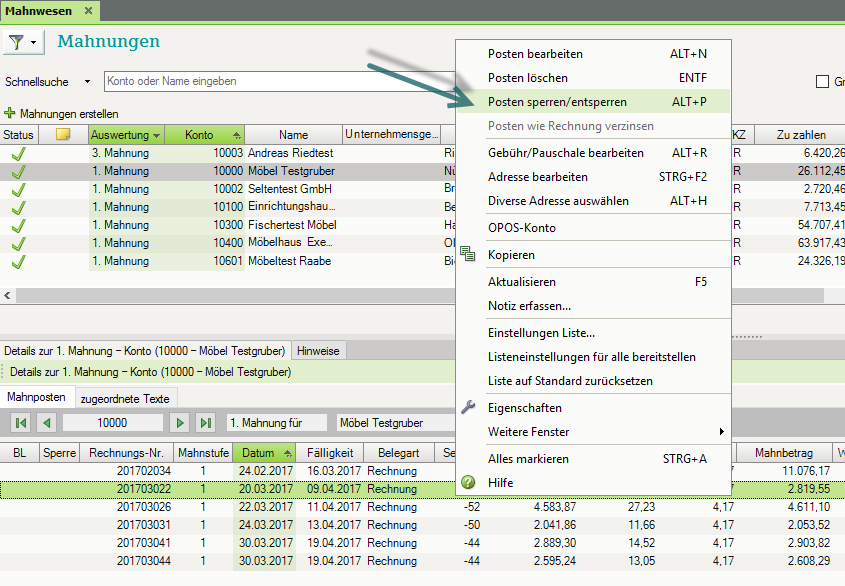Jump to last record navigation arrow
Image resolution: width=845 pixels, height=586 pixels.
coord(205,423)
